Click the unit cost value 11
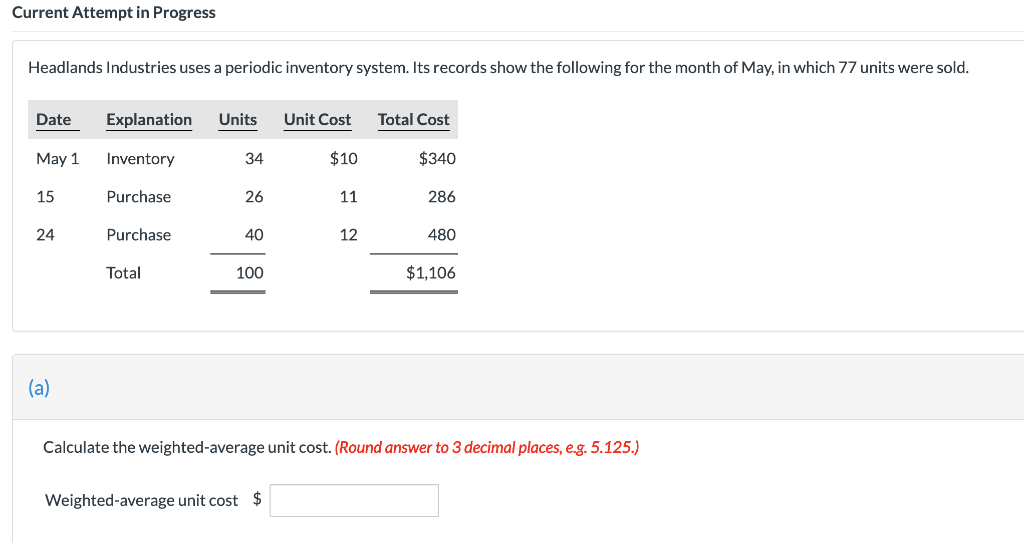This screenshot has width=1024, height=543. (349, 197)
